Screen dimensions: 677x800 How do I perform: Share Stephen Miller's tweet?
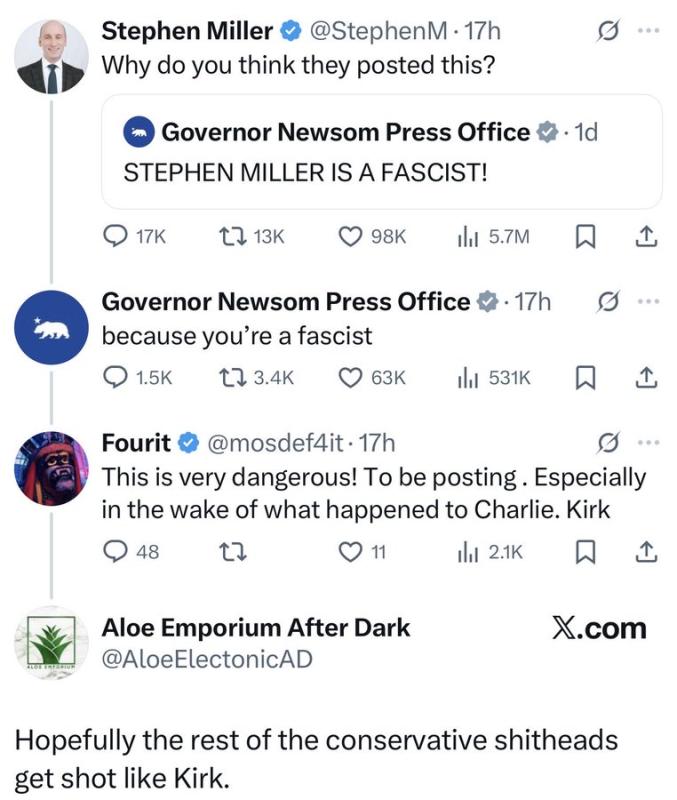[x=645, y=236]
